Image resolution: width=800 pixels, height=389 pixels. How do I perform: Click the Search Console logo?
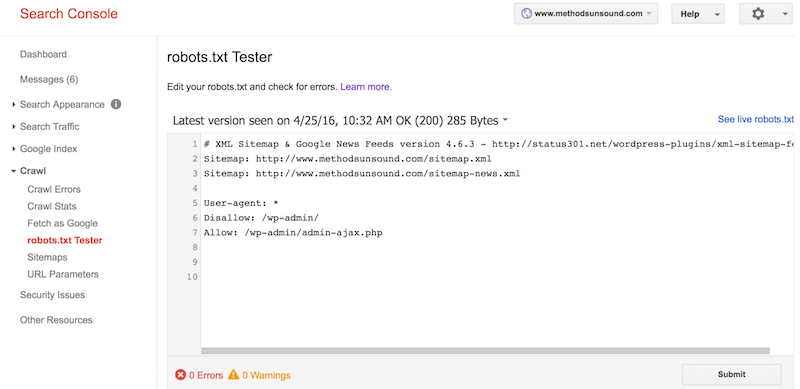[x=69, y=14]
